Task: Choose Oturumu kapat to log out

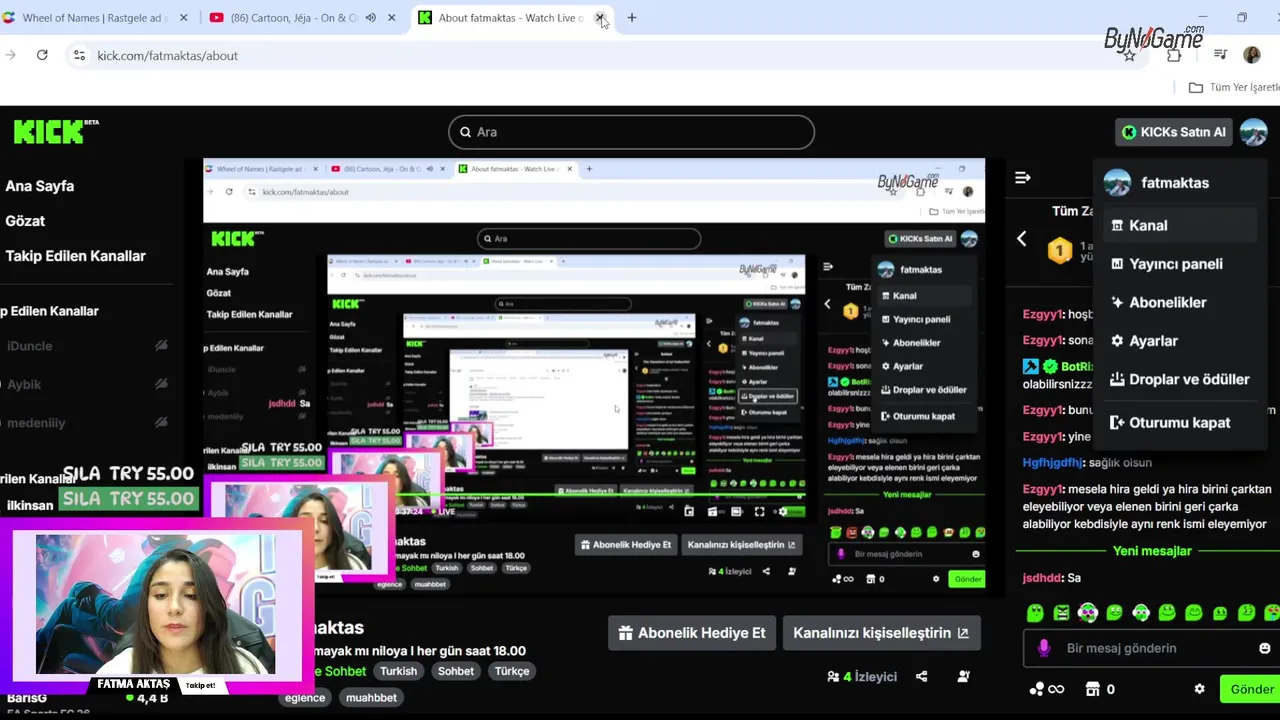Action: click(1180, 423)
